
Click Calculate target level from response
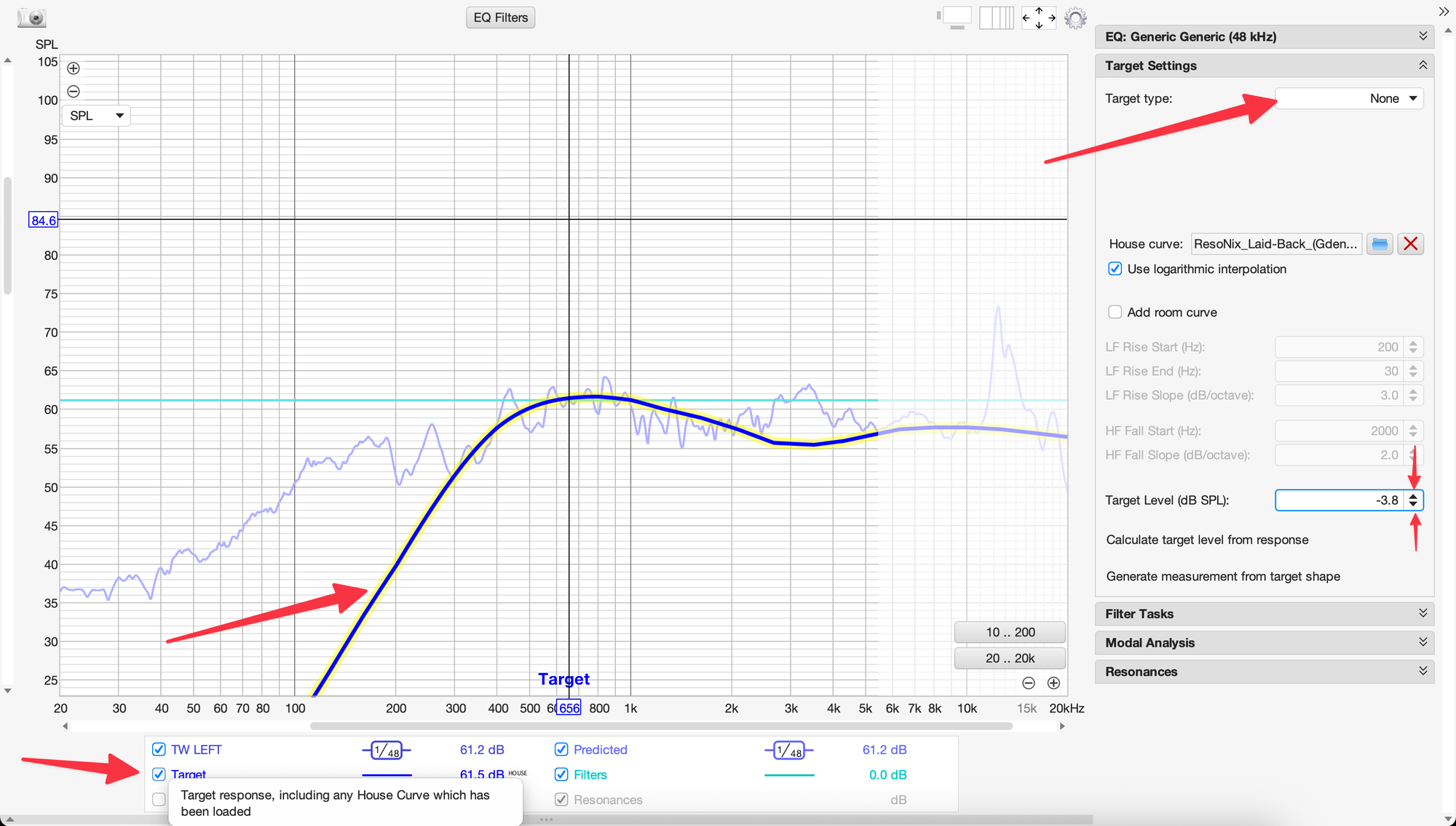point(1207,540)
